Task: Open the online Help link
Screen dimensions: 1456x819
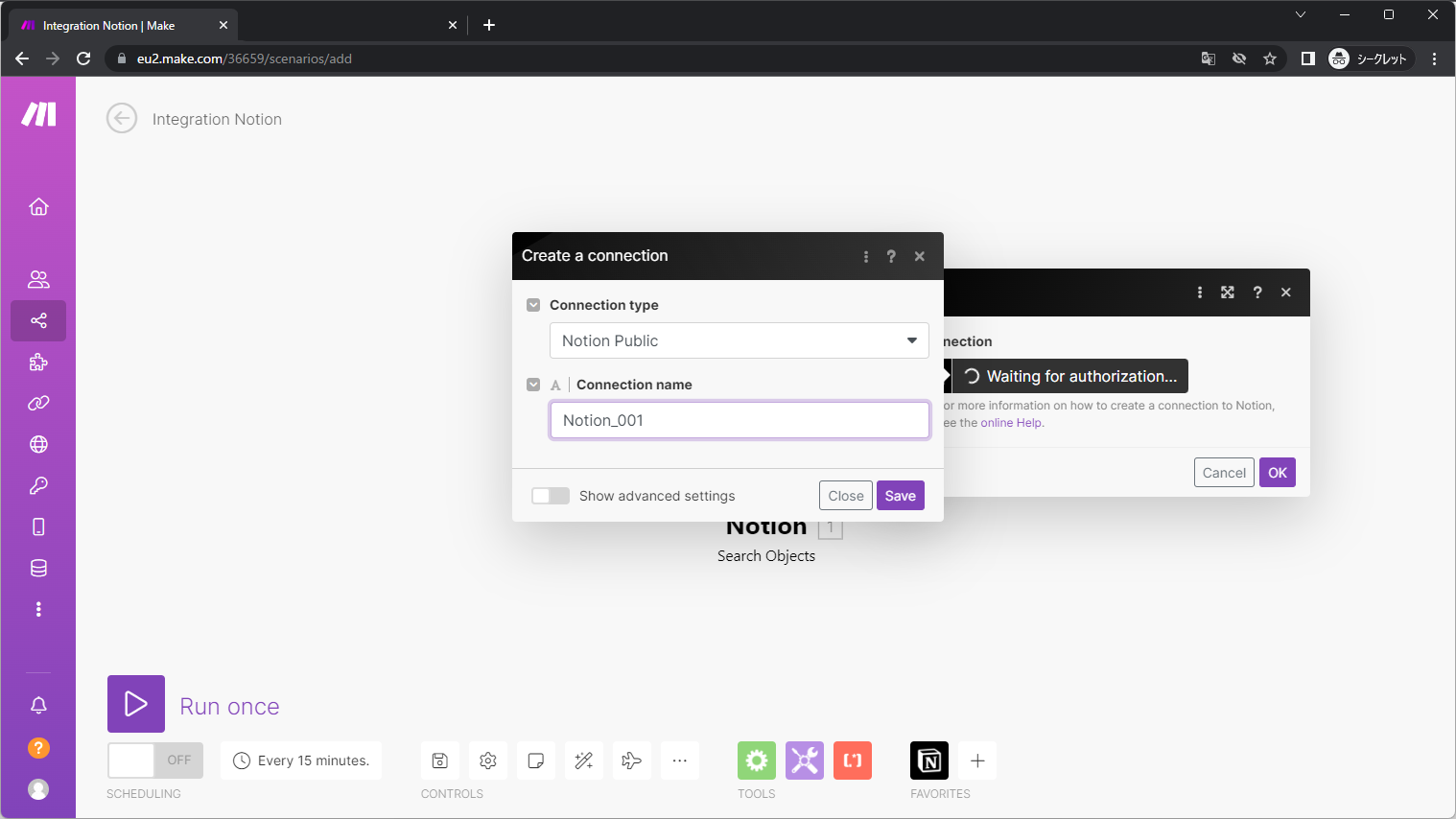Action: pos(1011,423)
